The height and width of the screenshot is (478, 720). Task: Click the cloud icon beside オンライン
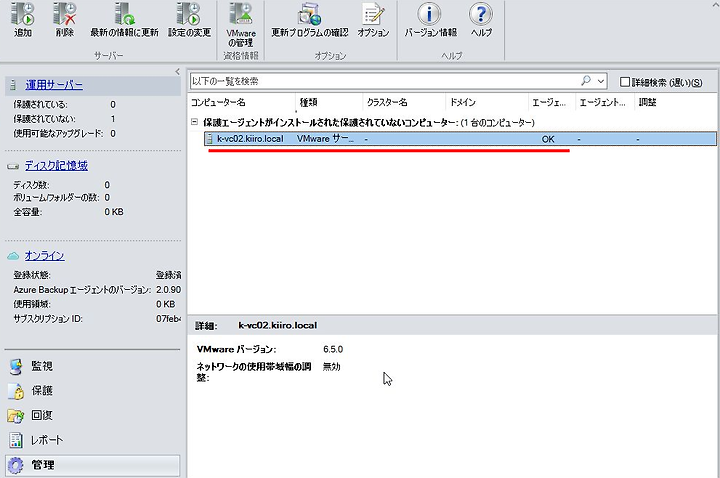tap(13, 256)
